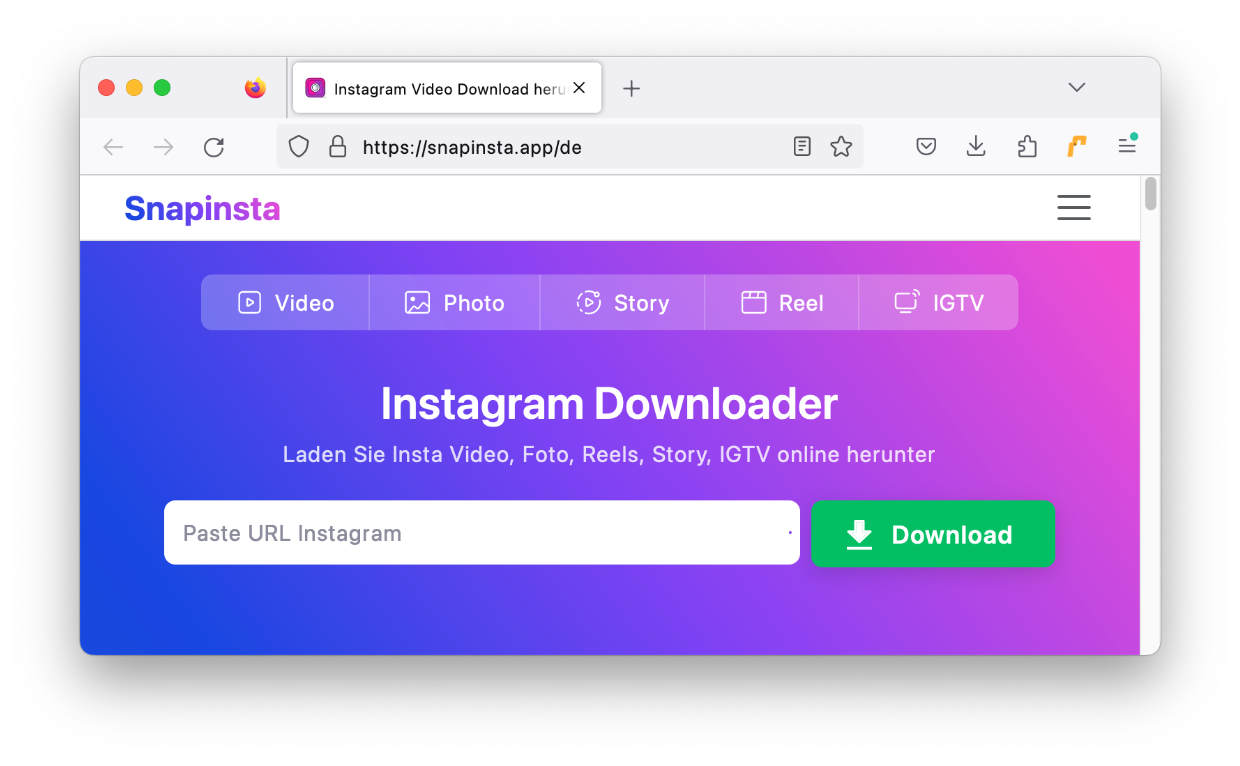Click the orange extension icon
This screenshot has width=1240, height=766.
tap(1077, 147)
